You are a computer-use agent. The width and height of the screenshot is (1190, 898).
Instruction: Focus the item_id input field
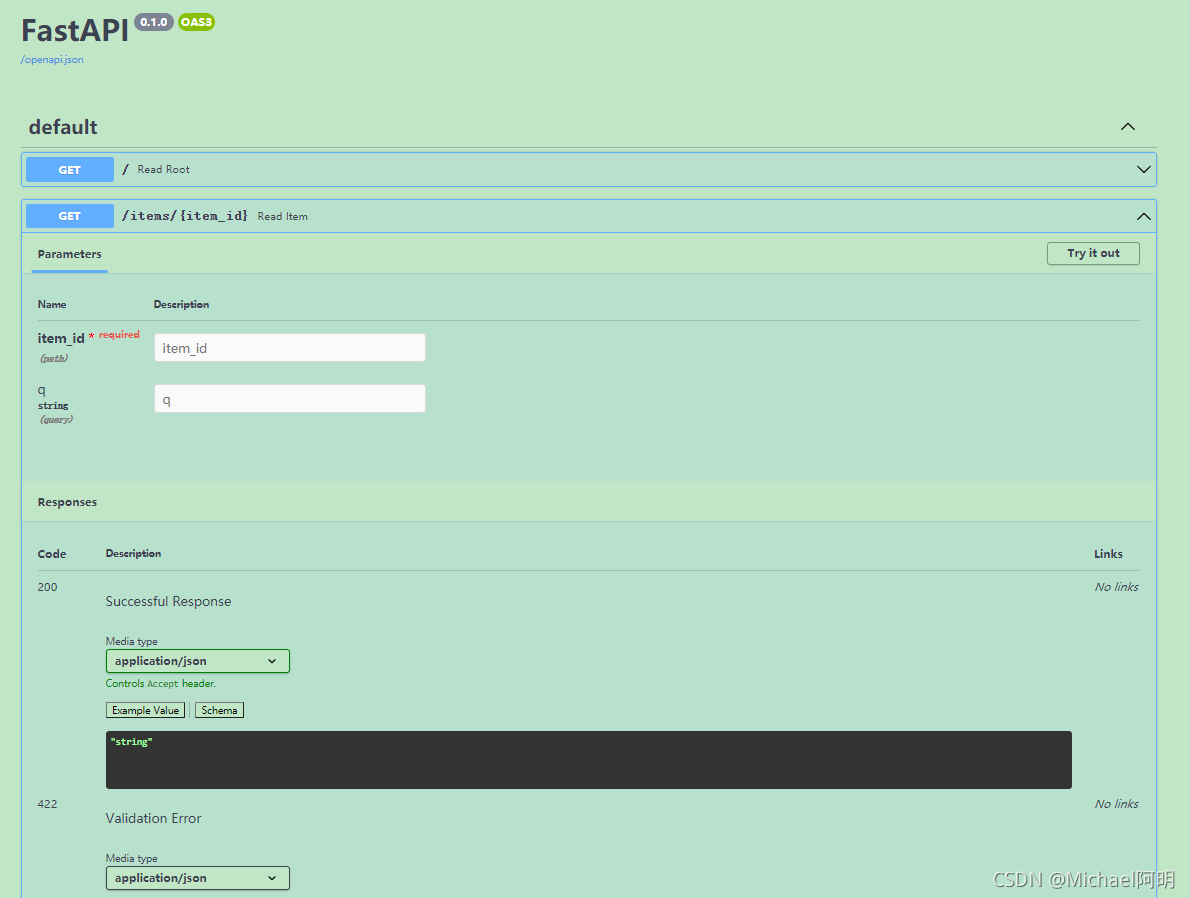tap(290, 348)
